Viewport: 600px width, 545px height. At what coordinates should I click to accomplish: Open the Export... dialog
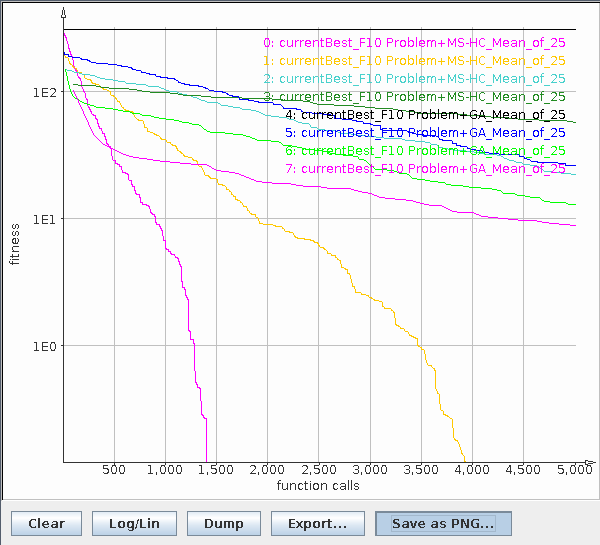point(317,523)
